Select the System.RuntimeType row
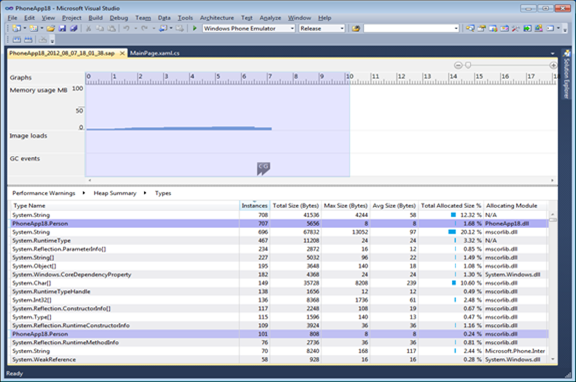This screenshot has width=576, height=382. [x=279, y=241]
